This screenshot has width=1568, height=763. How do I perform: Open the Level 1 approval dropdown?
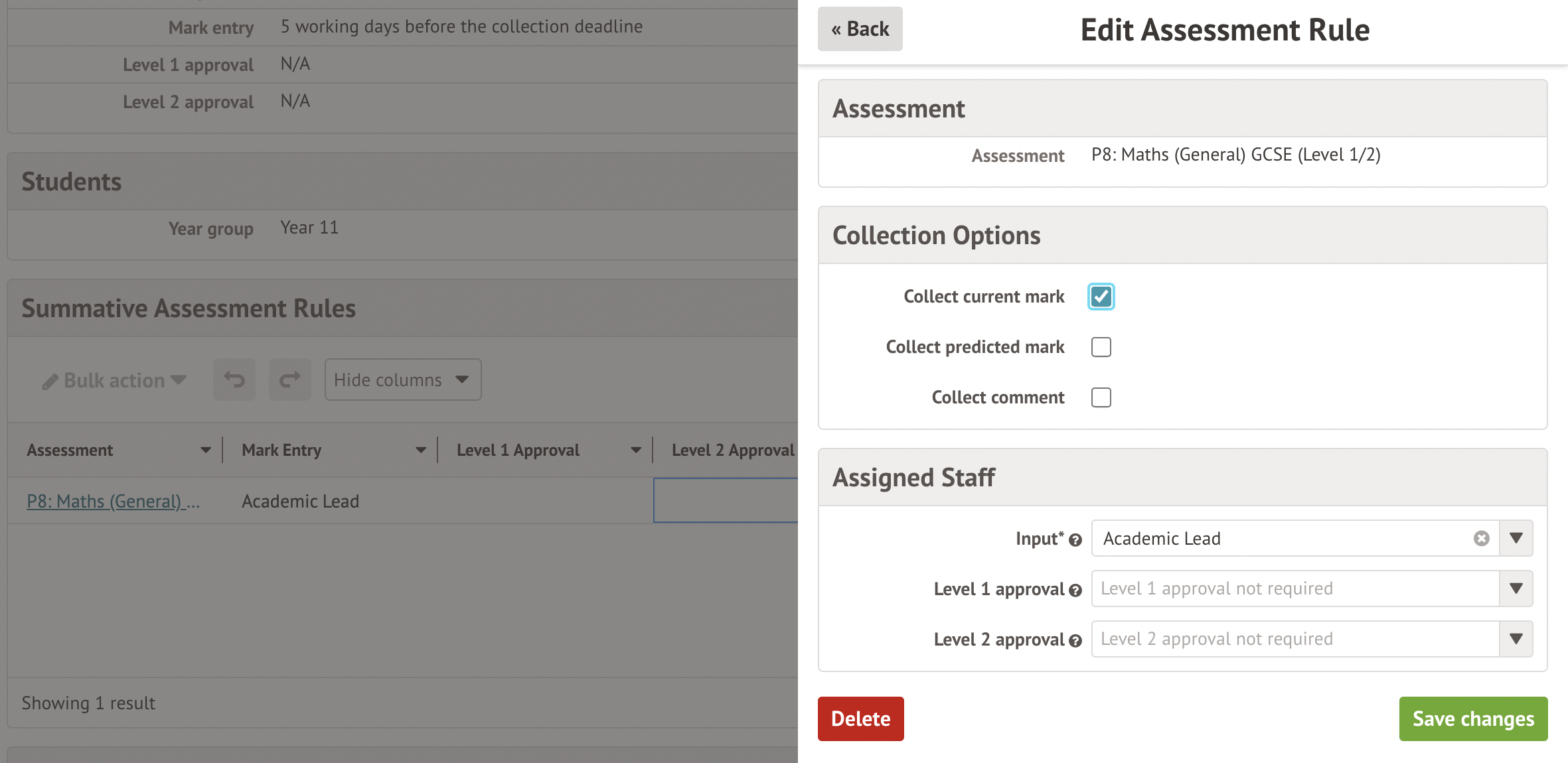(1516, 589)
